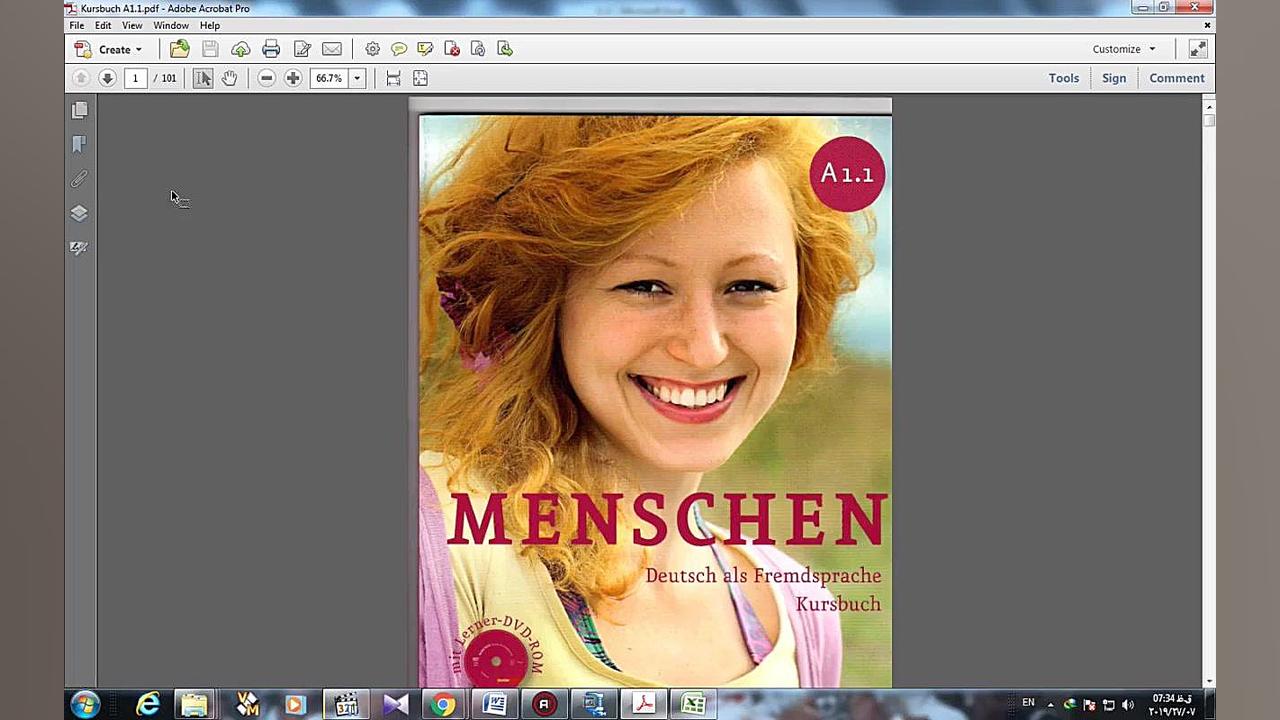The height and width of the screenshot is (720, 1280).
Task: Open File Explorer from taskbar
Action: [194, 705]
